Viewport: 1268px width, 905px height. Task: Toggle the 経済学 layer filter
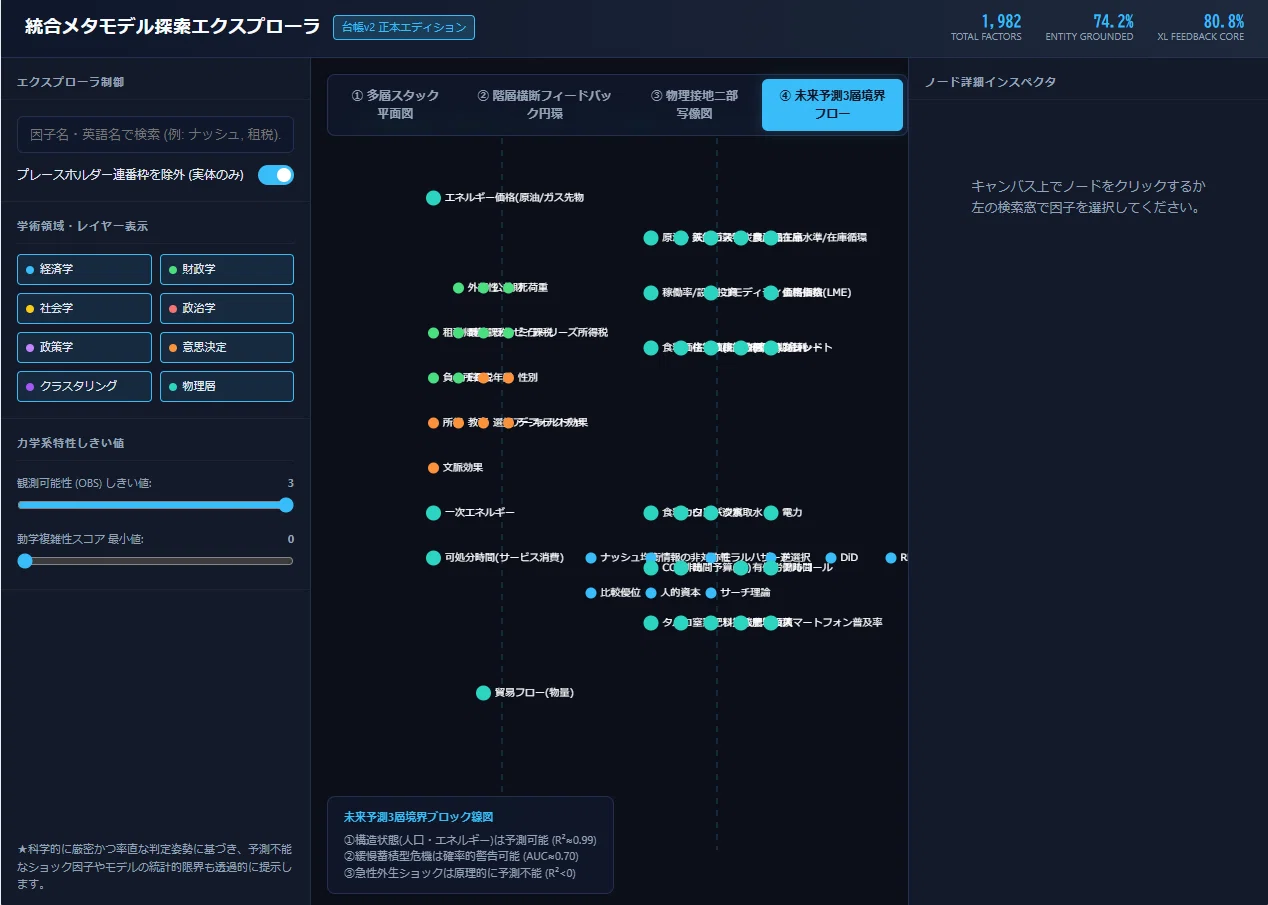tap(84, 270)
